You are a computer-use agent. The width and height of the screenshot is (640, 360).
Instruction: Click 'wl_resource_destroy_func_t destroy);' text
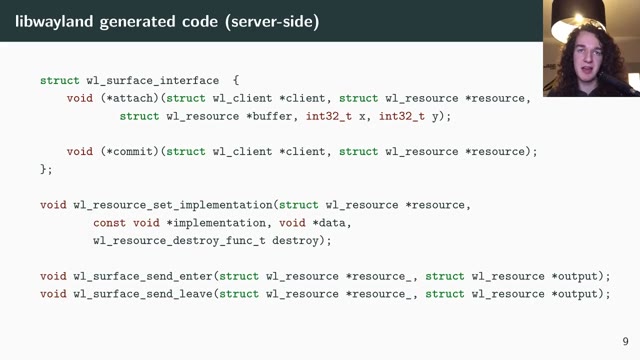212,241
